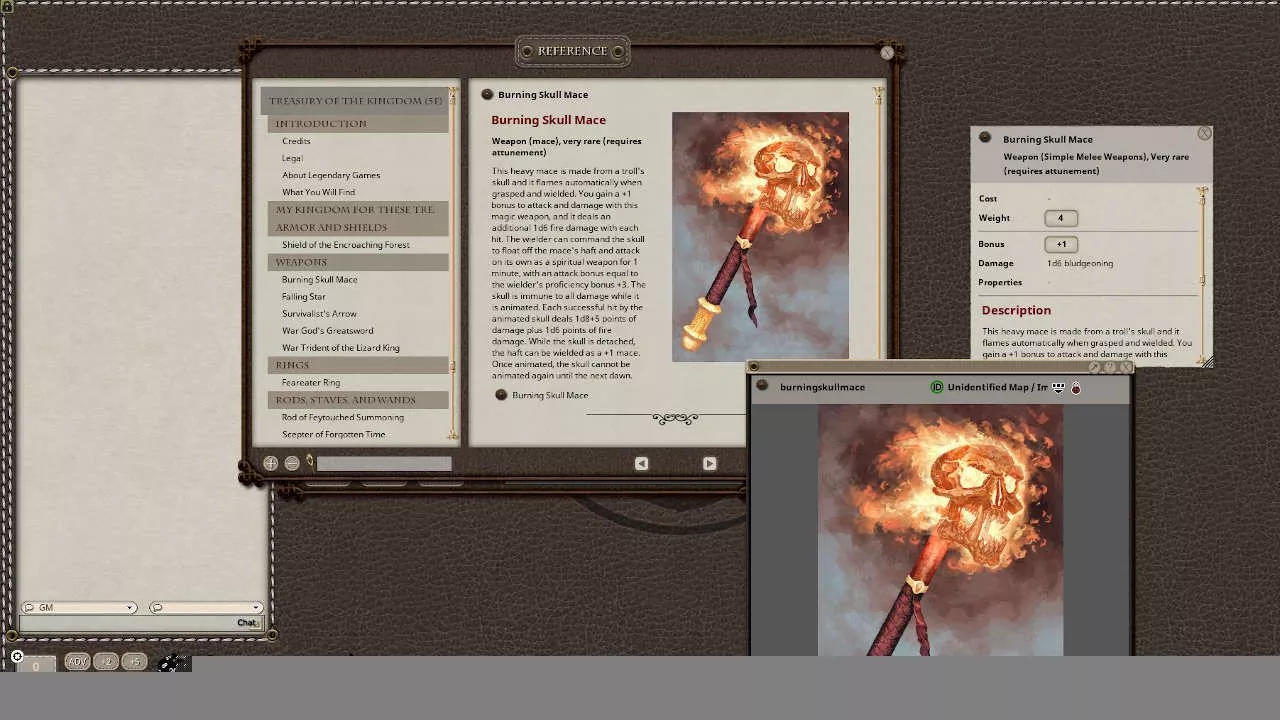Click the Damage text 1d6 bludgeoning
The height and width of the screenshot is (720, 1280).
(1080, 263)
